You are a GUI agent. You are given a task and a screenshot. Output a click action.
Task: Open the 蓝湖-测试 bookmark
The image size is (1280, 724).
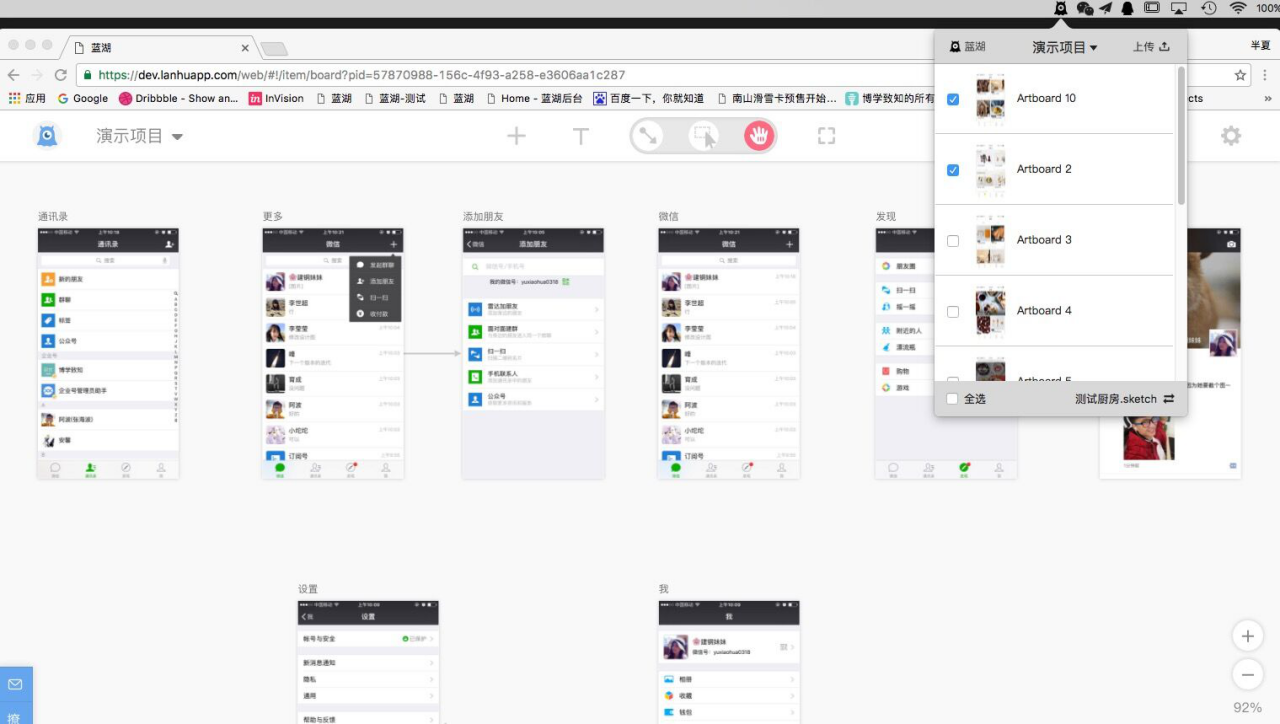pos(395,98)
